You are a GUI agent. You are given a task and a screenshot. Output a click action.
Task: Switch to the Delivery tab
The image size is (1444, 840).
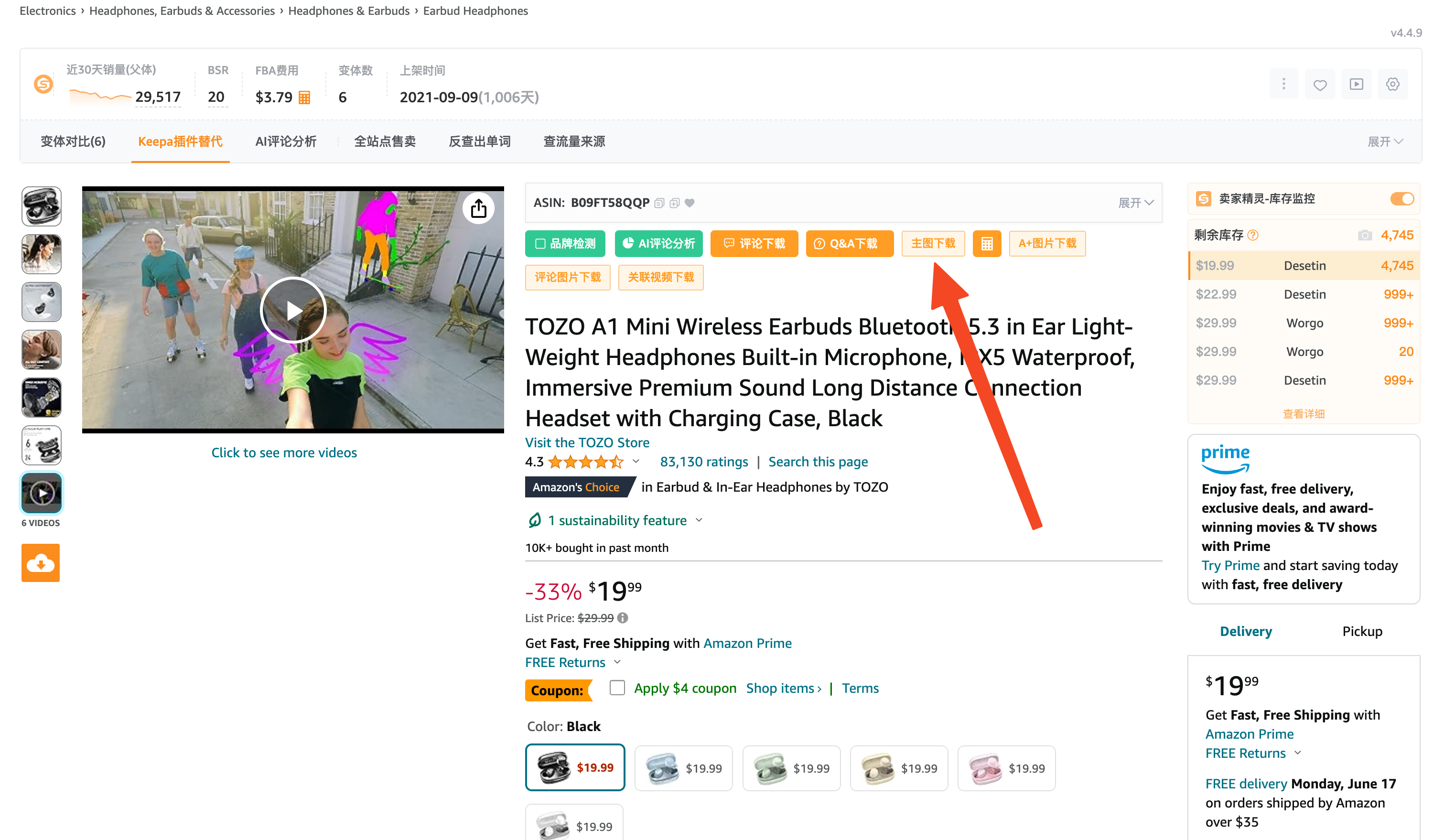point(1246,631)
